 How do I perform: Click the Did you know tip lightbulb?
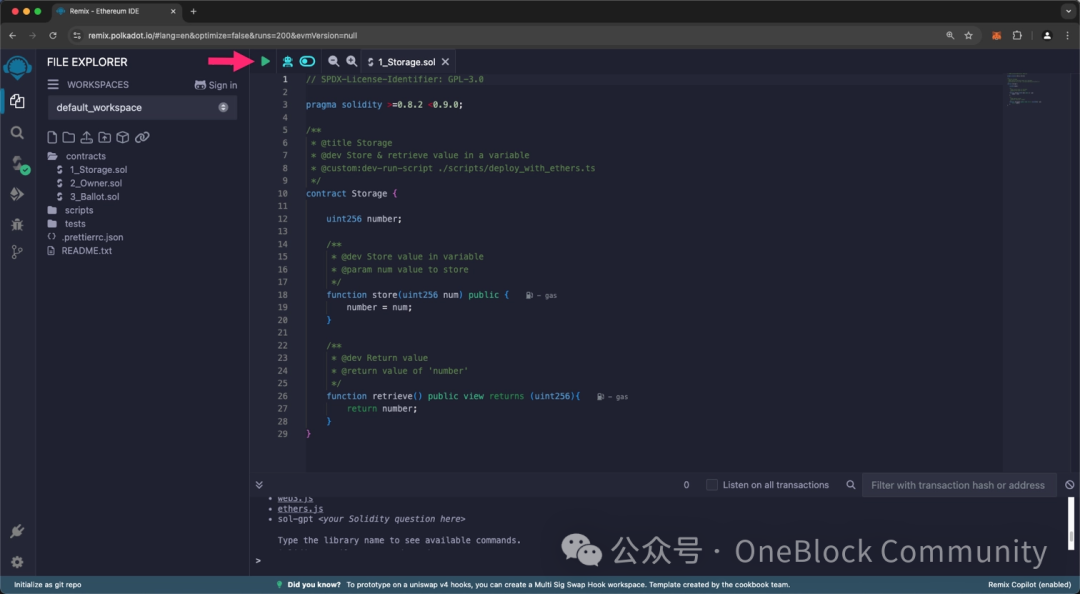pos(279,584)
